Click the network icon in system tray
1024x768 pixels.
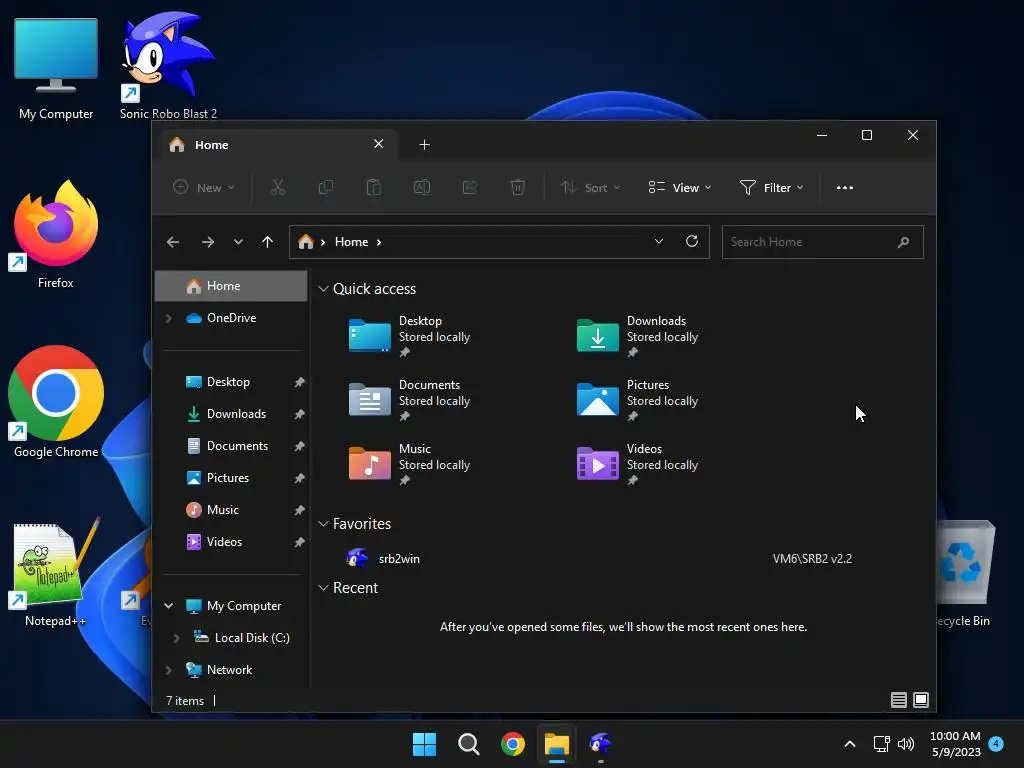(882, 743)
